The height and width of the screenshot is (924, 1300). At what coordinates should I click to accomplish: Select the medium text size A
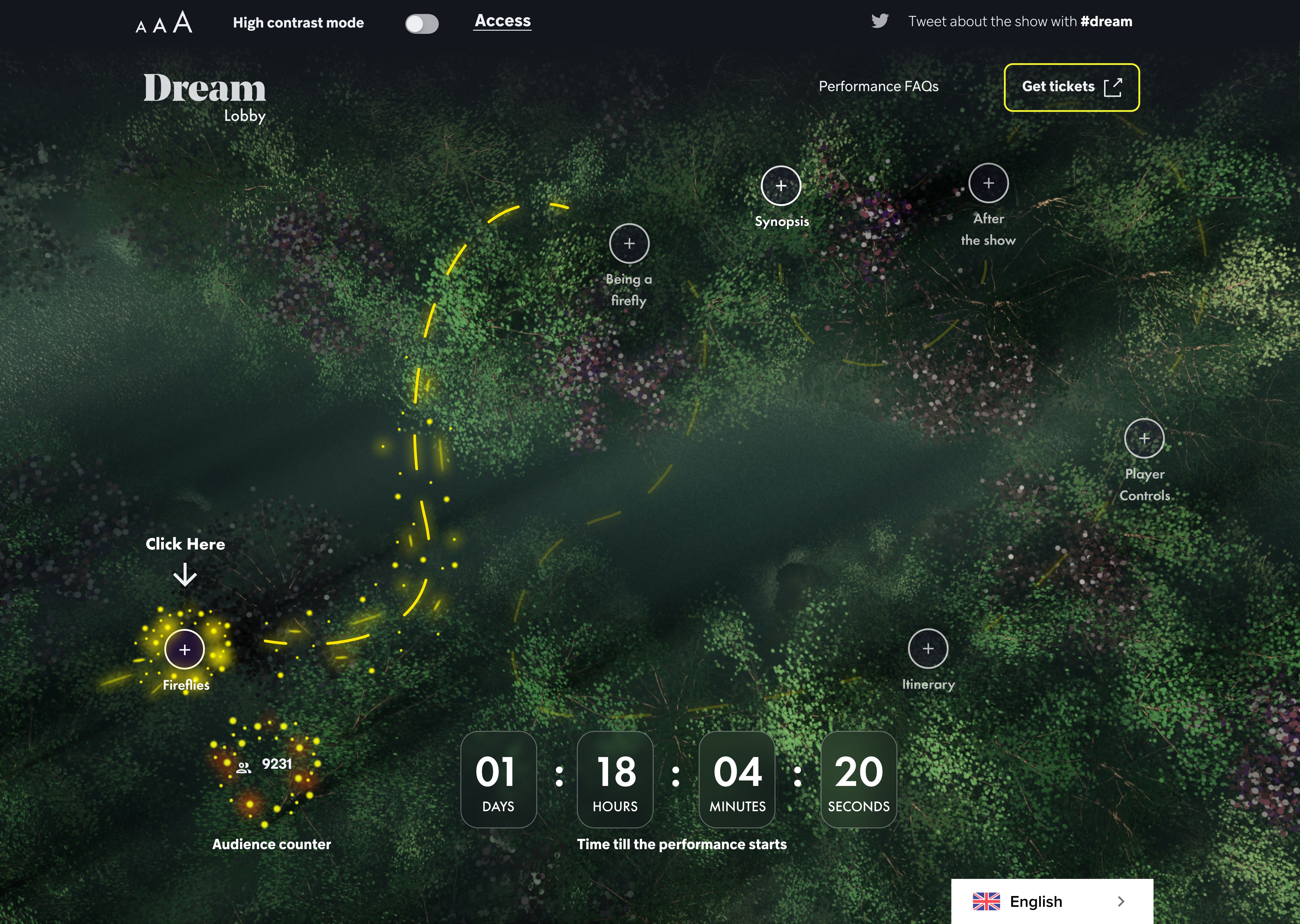[x=160, y=25]
